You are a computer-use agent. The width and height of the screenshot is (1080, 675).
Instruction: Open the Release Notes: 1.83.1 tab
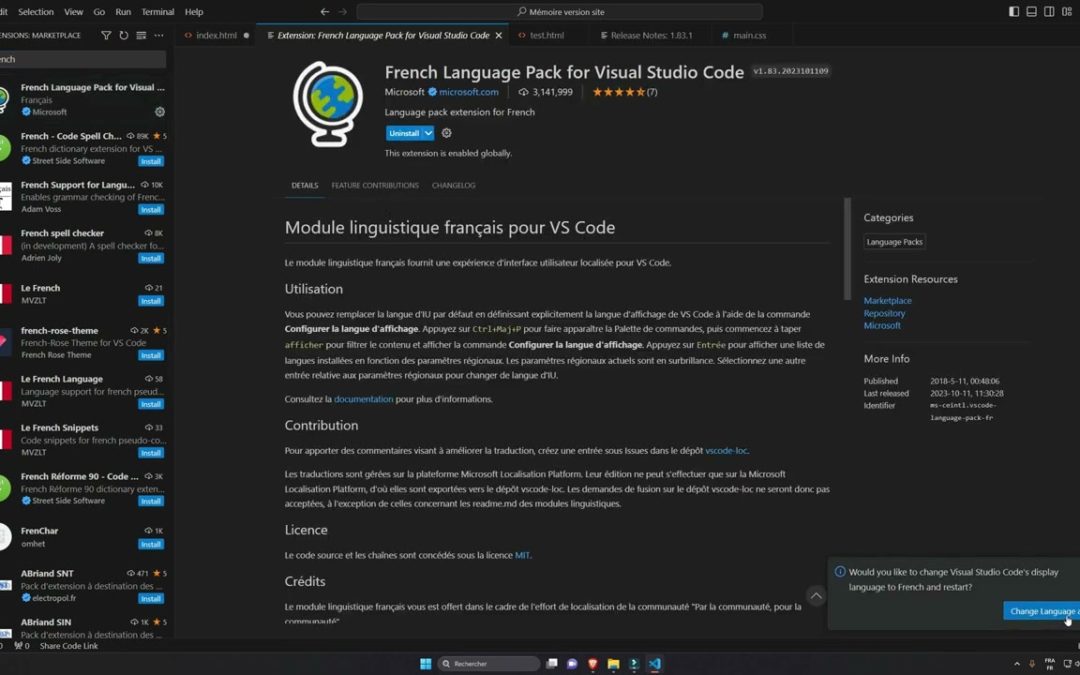pos(651,35)
